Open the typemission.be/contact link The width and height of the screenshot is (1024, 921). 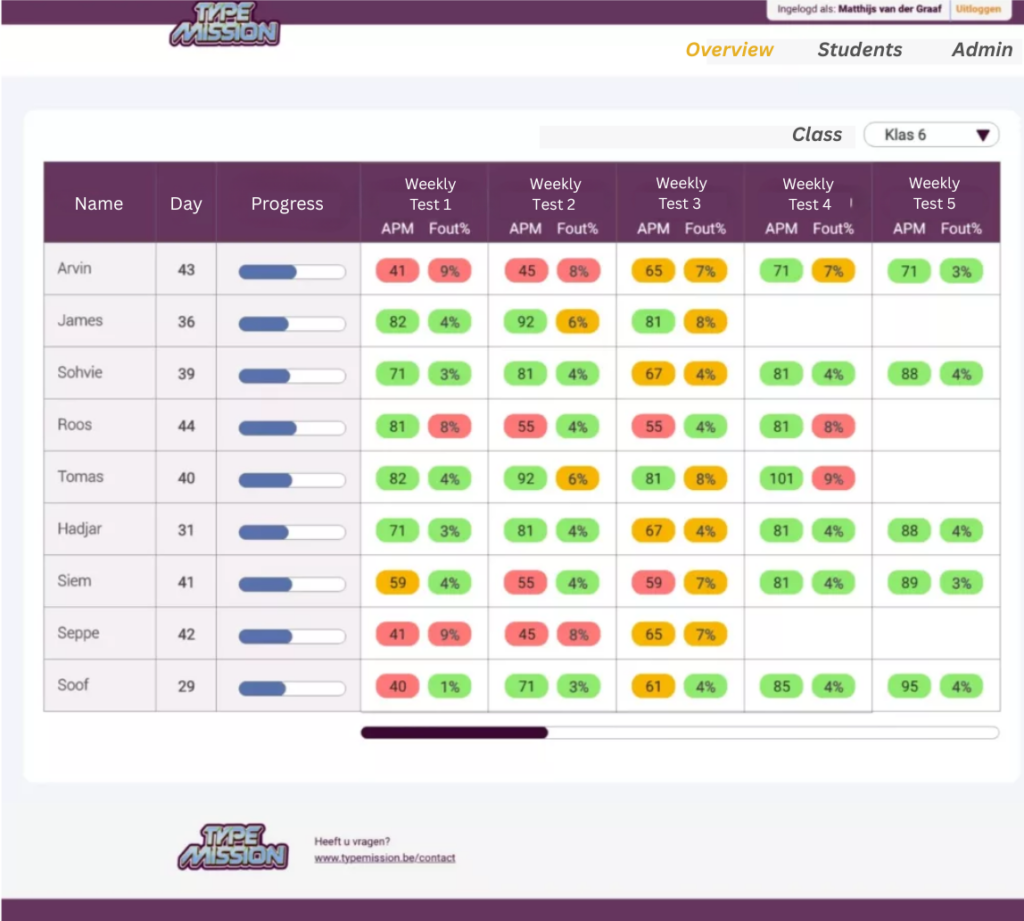384,858
